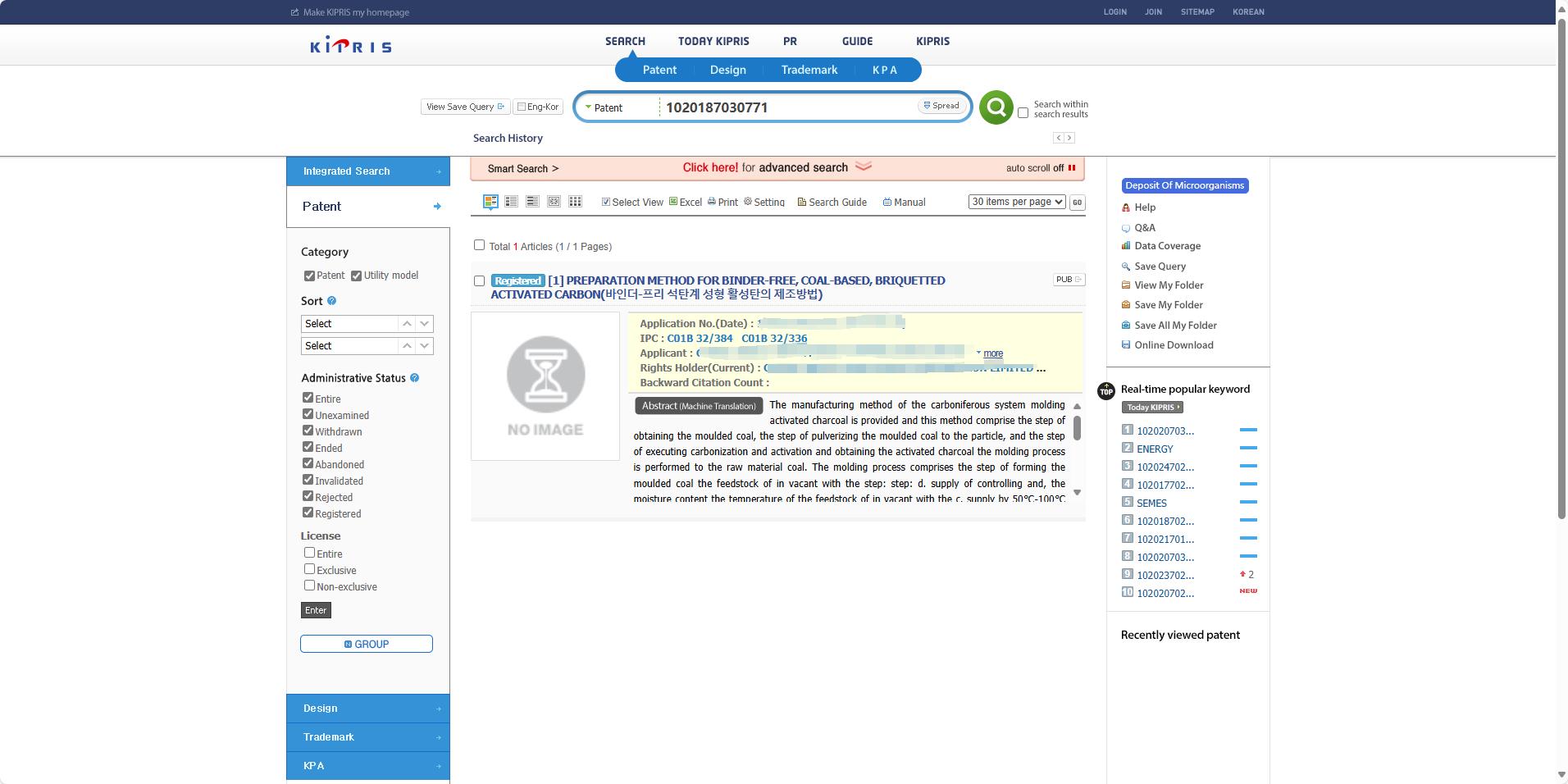Click the GROUP button
This screenshot has width=1568, height=784.
[367, 644]
